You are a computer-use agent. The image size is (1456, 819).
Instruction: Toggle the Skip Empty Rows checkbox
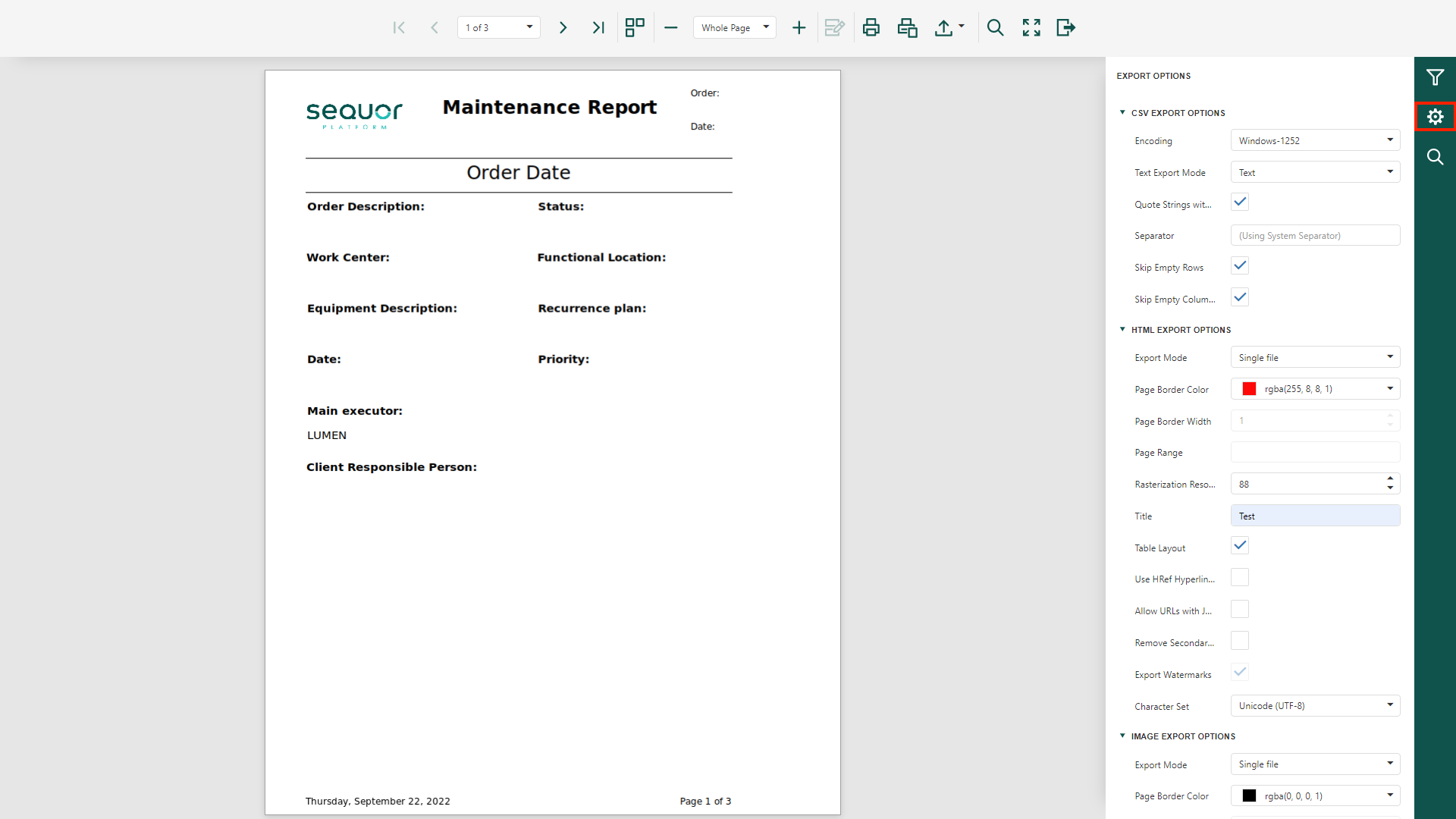point(1240,266)
